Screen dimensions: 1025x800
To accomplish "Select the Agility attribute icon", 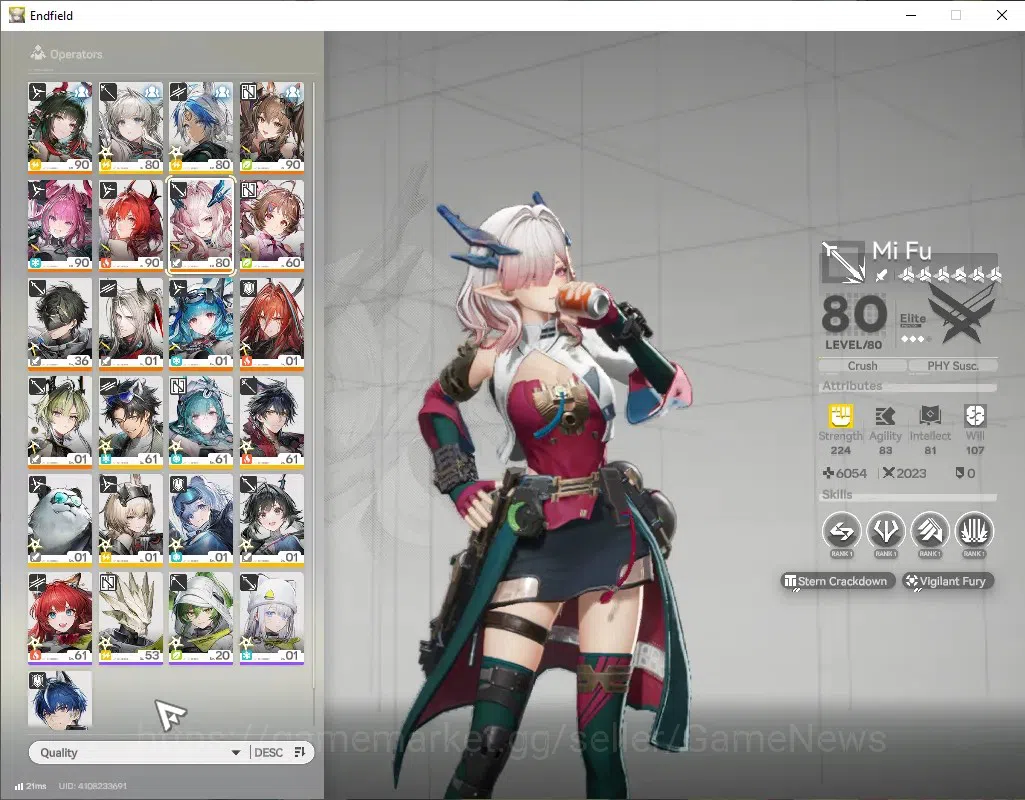I will pos(885,416).
